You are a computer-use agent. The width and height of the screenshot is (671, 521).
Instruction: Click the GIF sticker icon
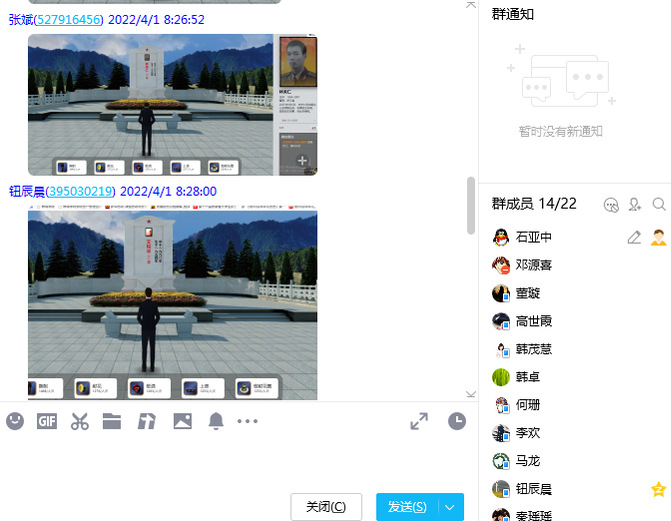47,421
